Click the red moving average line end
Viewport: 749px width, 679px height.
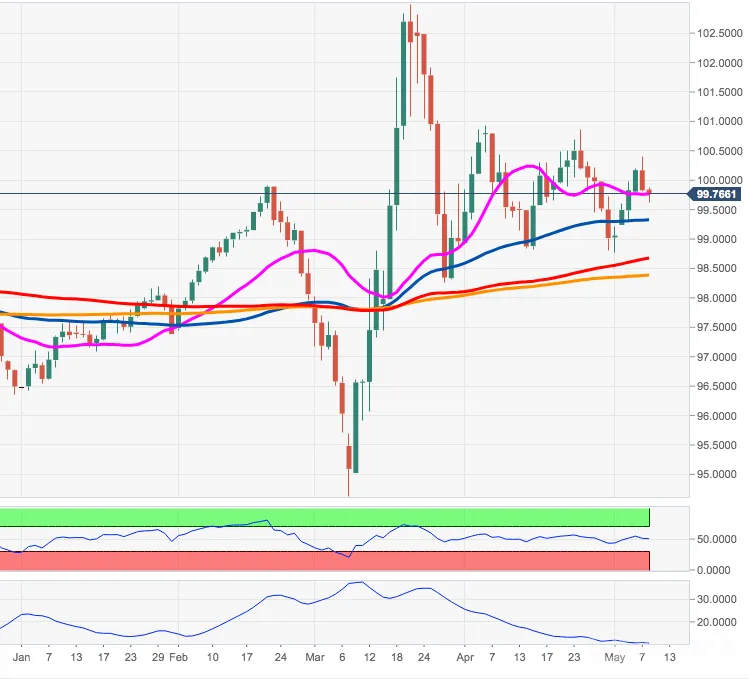647,258
